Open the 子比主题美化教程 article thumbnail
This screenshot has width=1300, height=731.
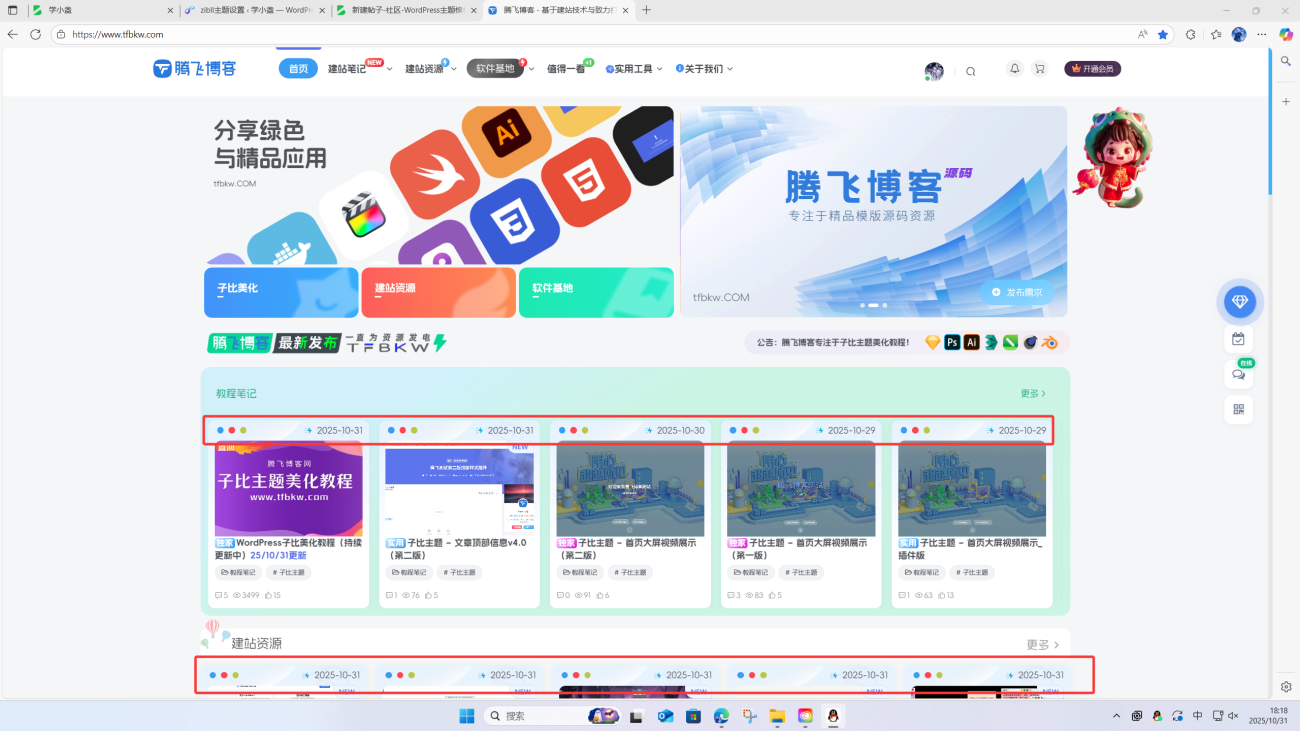tap(288, 489)
